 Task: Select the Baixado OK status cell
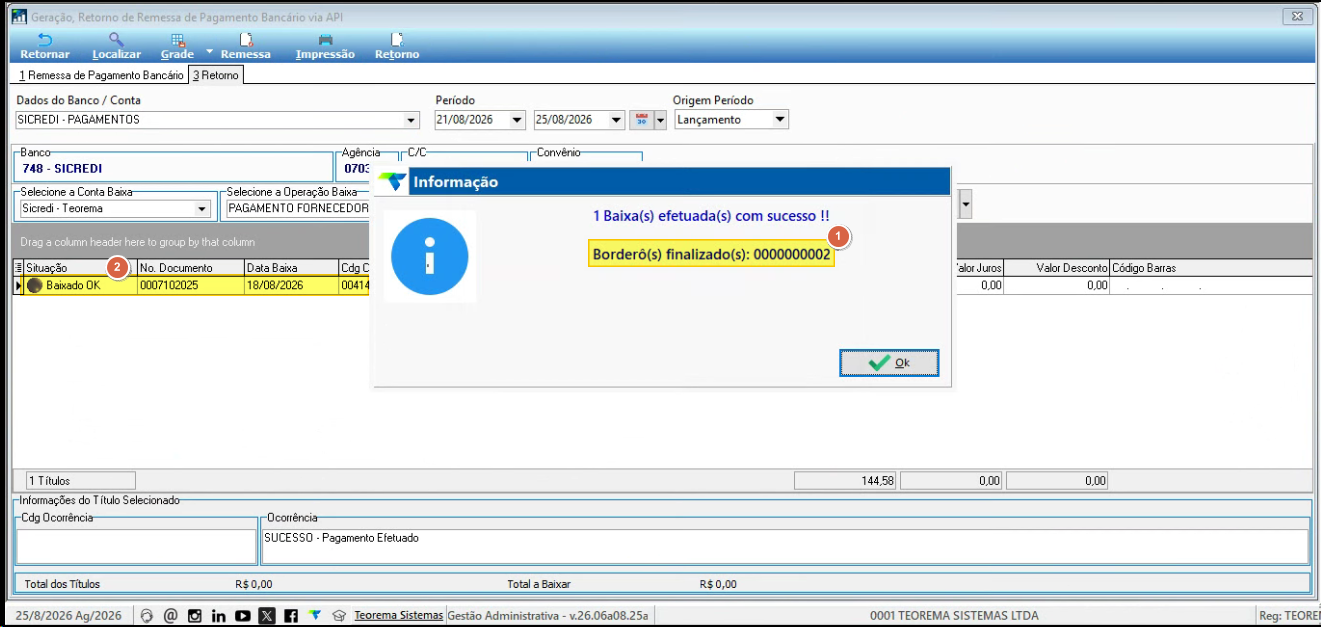click(x=80, y=285)
